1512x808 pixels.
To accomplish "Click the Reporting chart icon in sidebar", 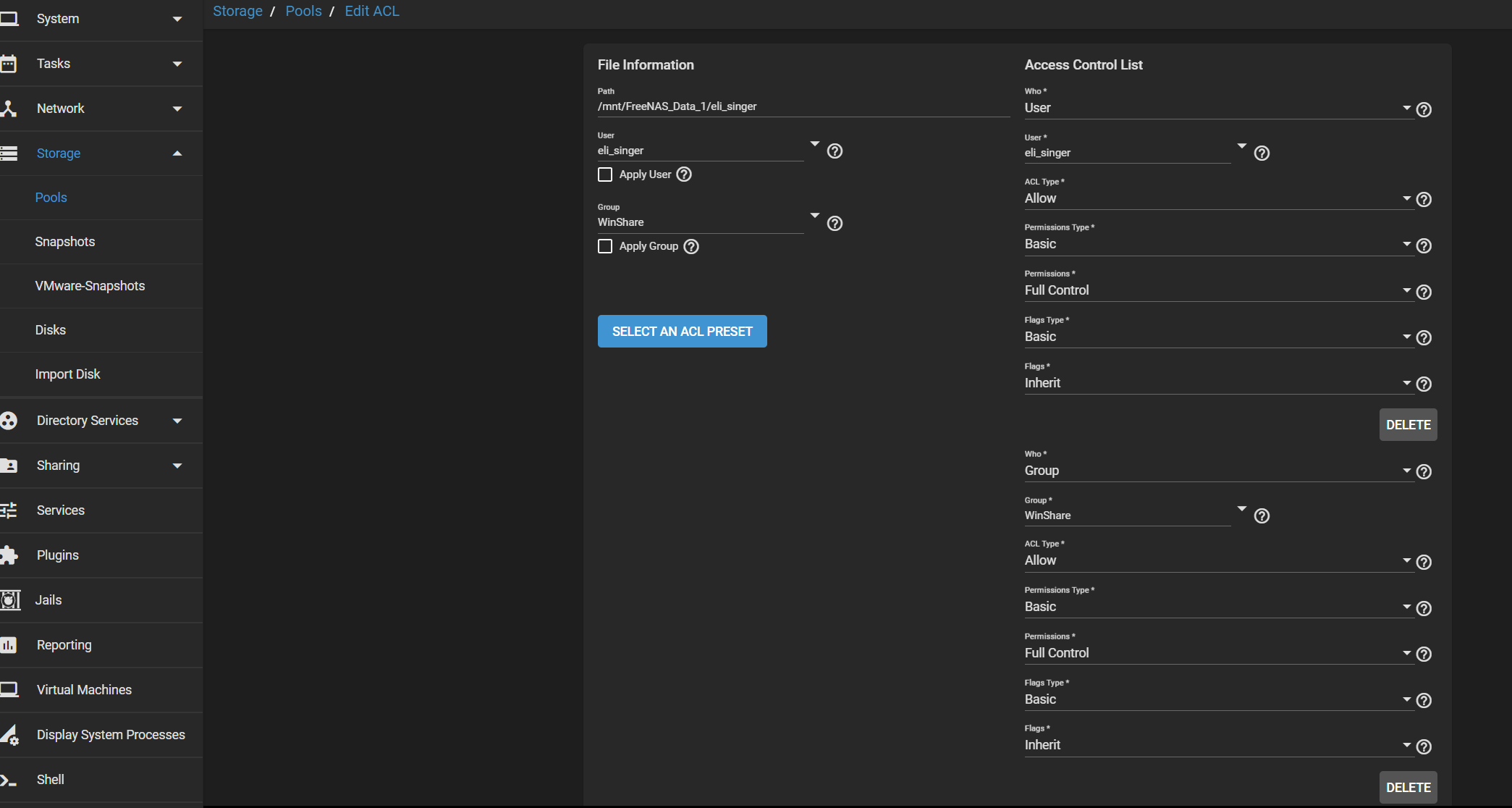I will [9, 645].
